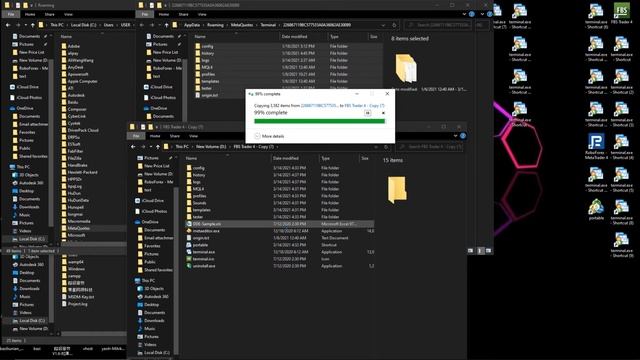Select DDE-Sample.xls in FBS Trader file list
The height and width of the screenshot is (360, 640).
[279, 224]
